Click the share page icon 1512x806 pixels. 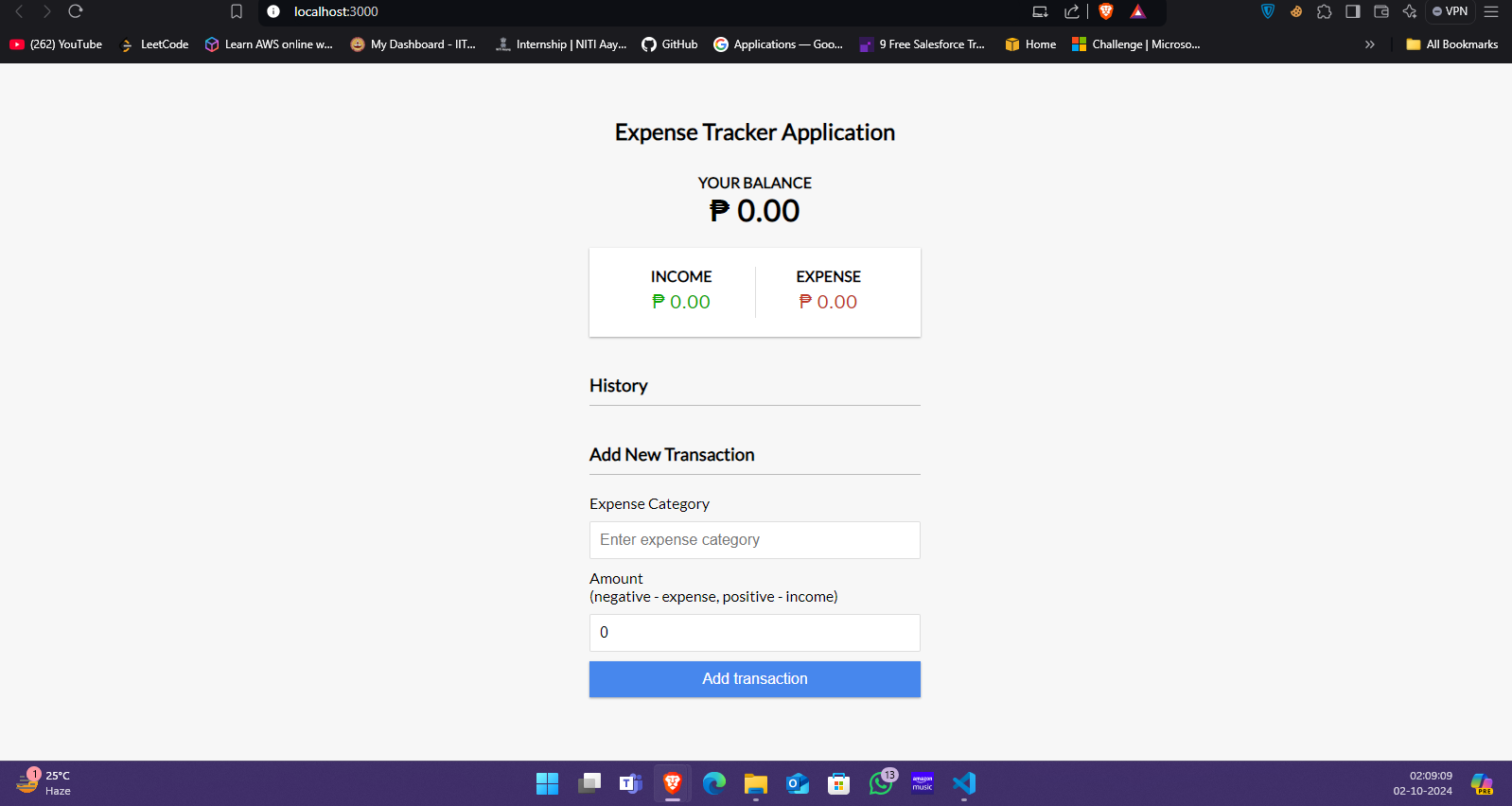click(1072, 11)
